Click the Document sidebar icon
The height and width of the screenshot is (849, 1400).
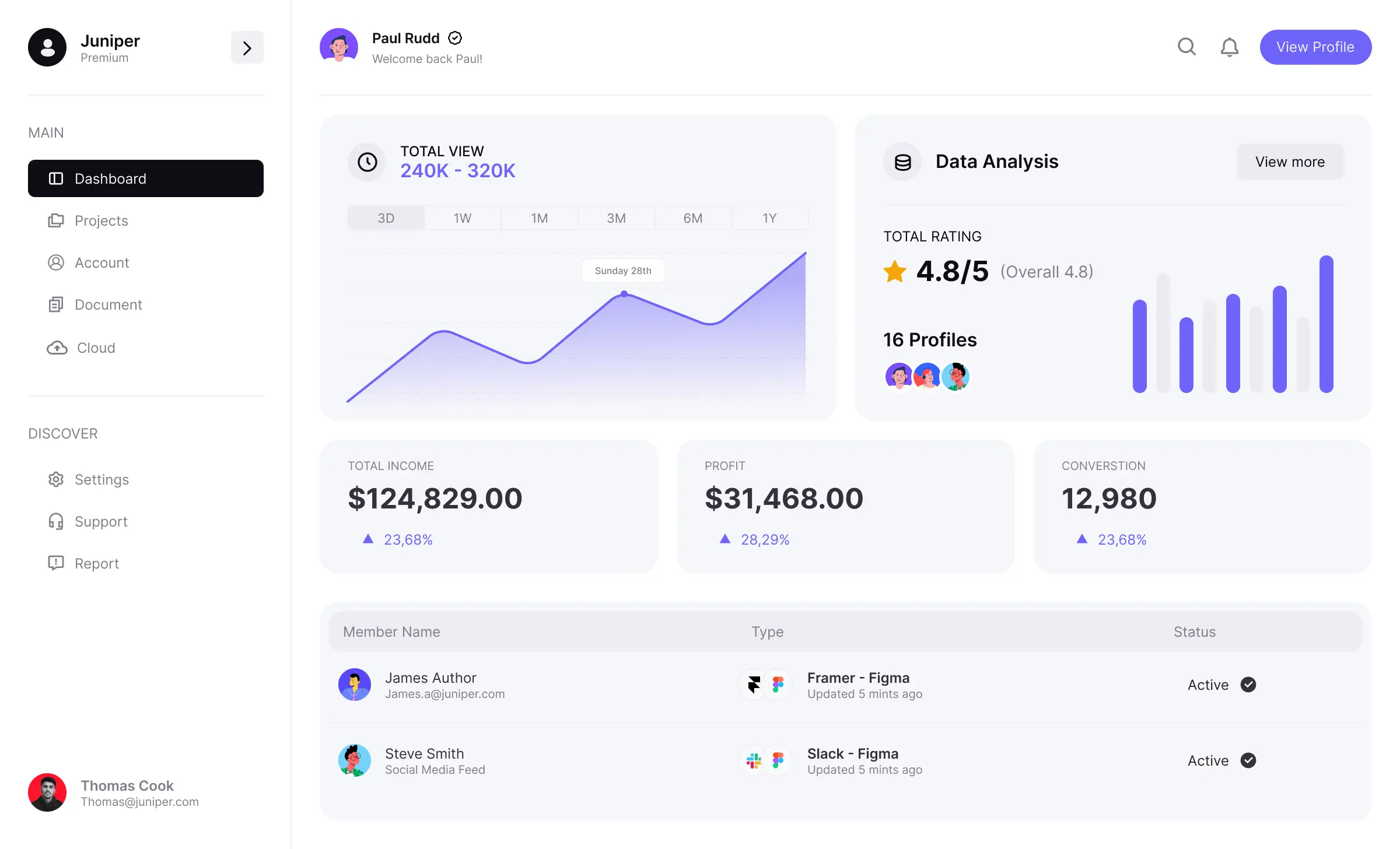pyautogui.click(x=56, y=304)
